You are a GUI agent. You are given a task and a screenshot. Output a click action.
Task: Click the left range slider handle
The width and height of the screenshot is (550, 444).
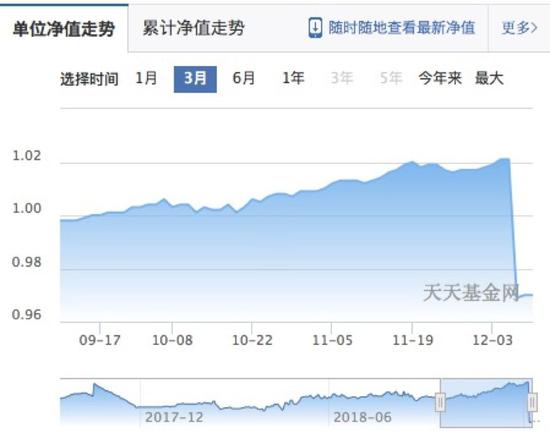pyautogui.click(x=440, y=402)
